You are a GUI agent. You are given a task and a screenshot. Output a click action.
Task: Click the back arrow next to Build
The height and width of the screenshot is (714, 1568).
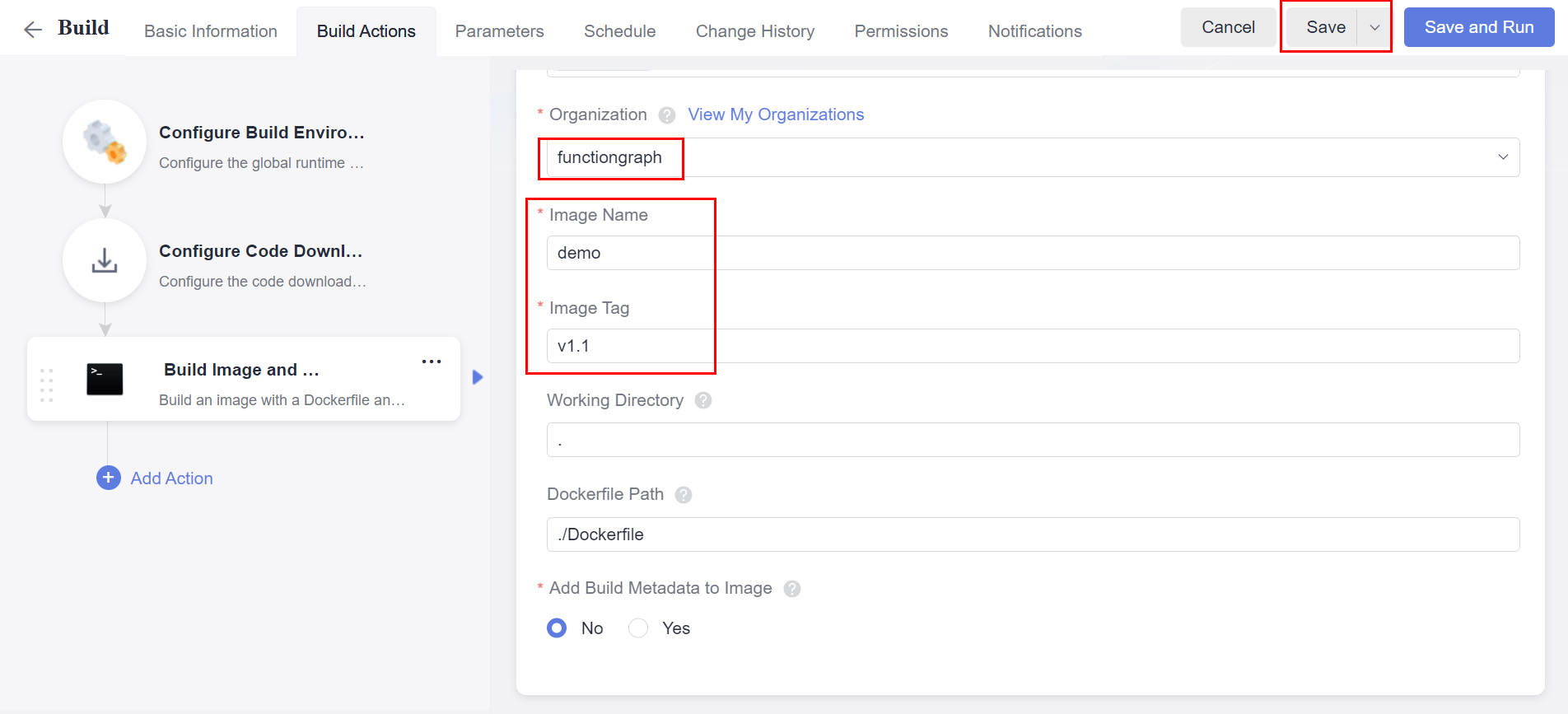pos(33,30)
